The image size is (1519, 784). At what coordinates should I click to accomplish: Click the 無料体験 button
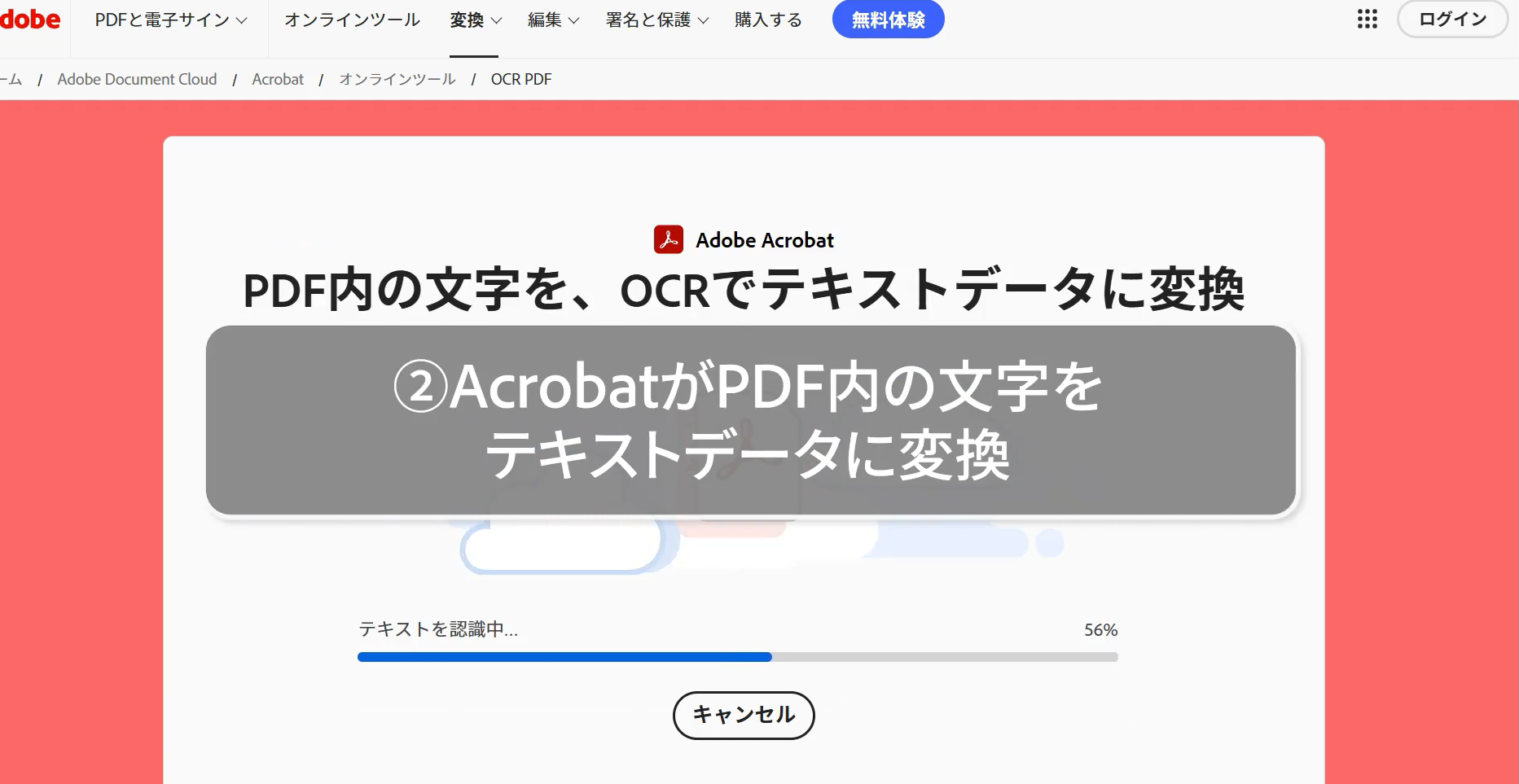point(888,20)
